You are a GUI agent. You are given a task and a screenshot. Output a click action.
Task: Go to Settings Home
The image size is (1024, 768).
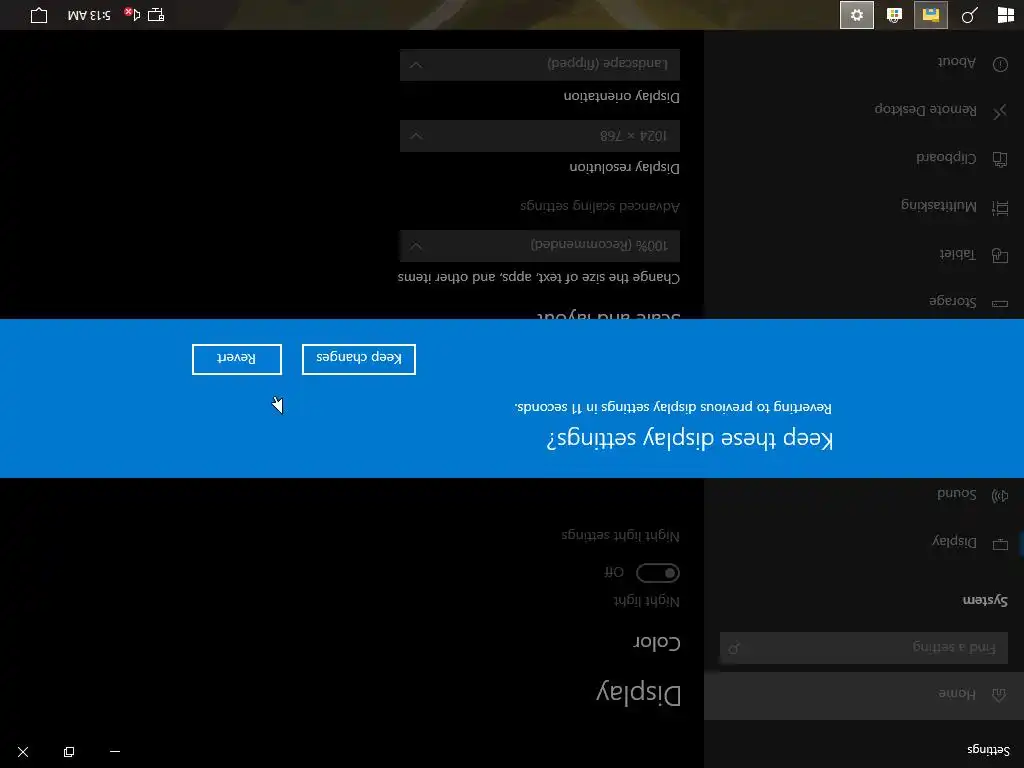pos(864,694)
